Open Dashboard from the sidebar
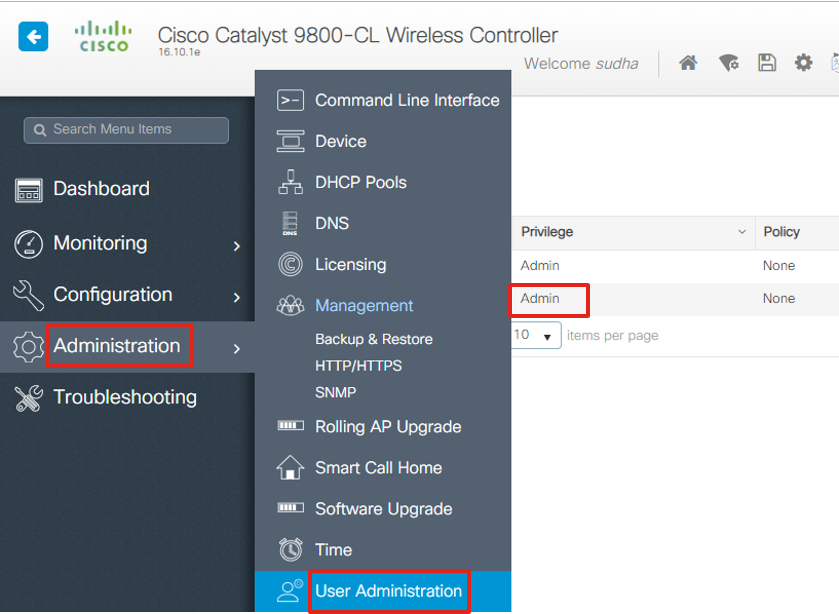 pos(102,189)
